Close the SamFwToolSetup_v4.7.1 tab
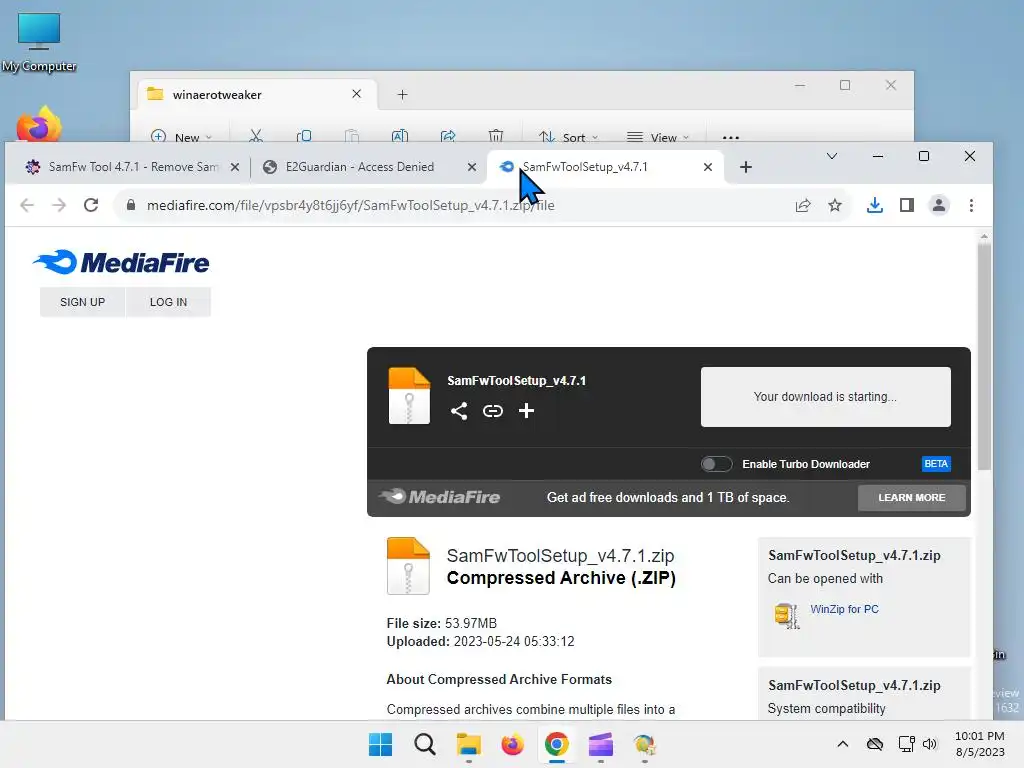 pos(707,167)
